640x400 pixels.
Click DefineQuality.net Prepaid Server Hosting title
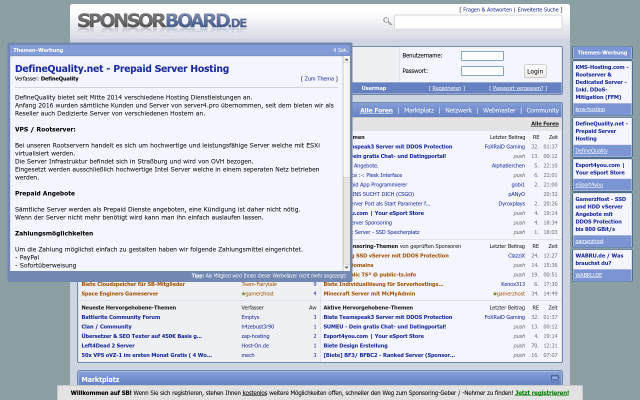tap(121, 68)
